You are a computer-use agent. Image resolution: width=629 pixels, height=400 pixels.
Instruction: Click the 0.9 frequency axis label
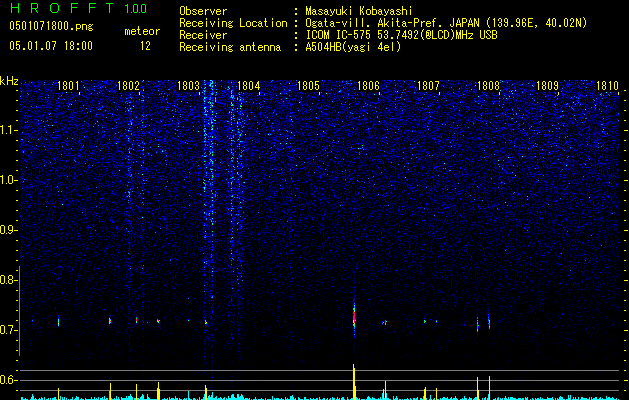[8, 230]
